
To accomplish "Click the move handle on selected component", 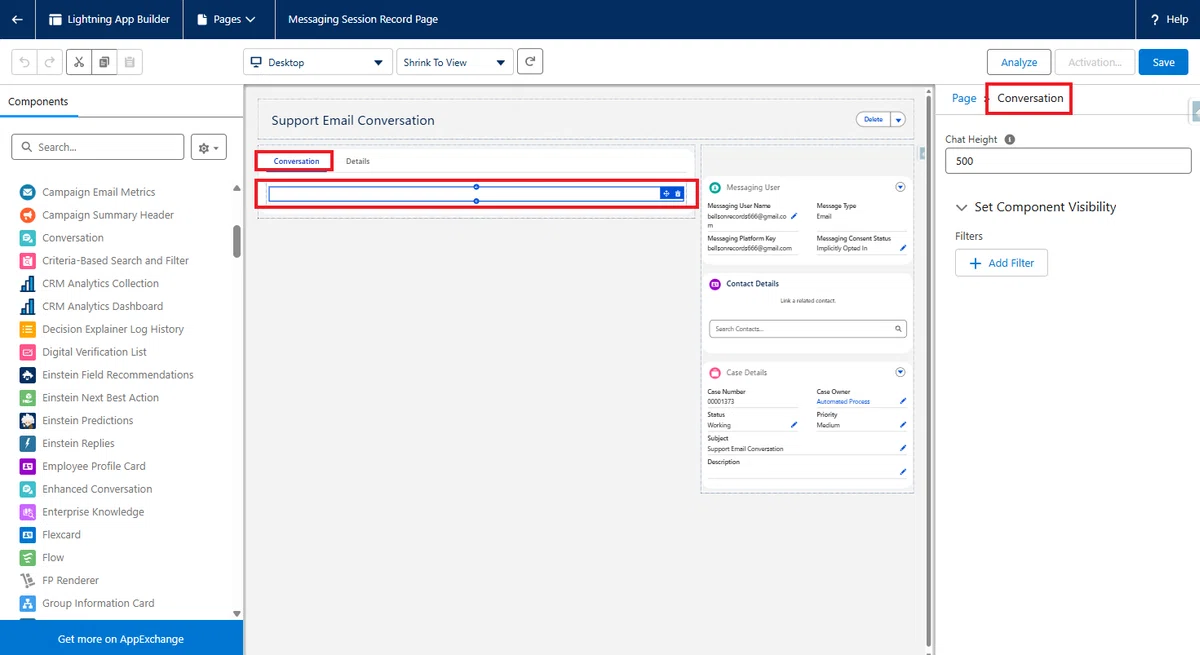I will tap(666, 193).
